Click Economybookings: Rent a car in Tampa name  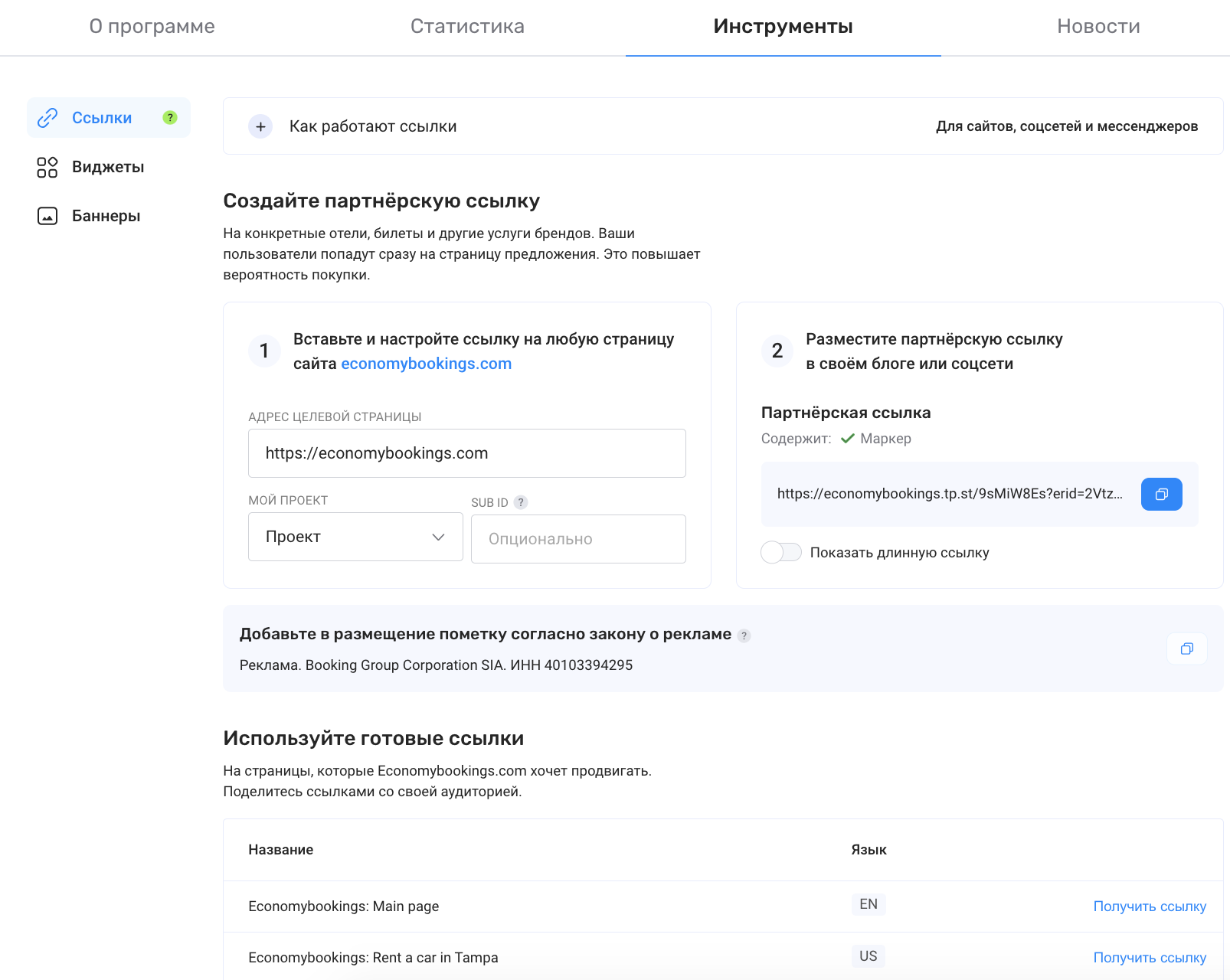click(373, 958)
